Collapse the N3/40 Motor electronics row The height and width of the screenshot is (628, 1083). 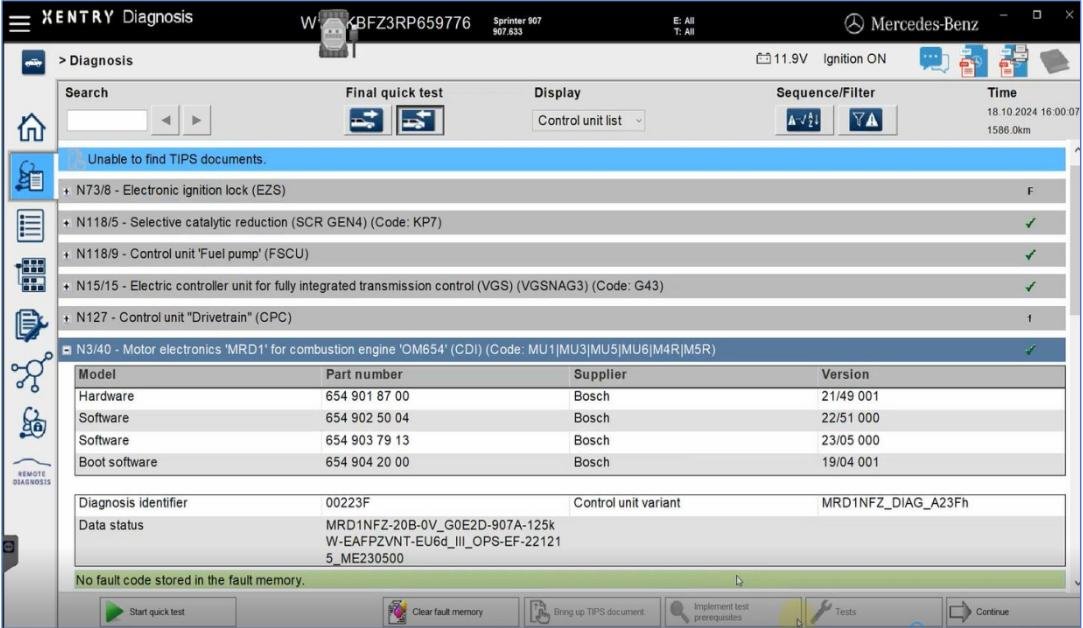[67, 350]
